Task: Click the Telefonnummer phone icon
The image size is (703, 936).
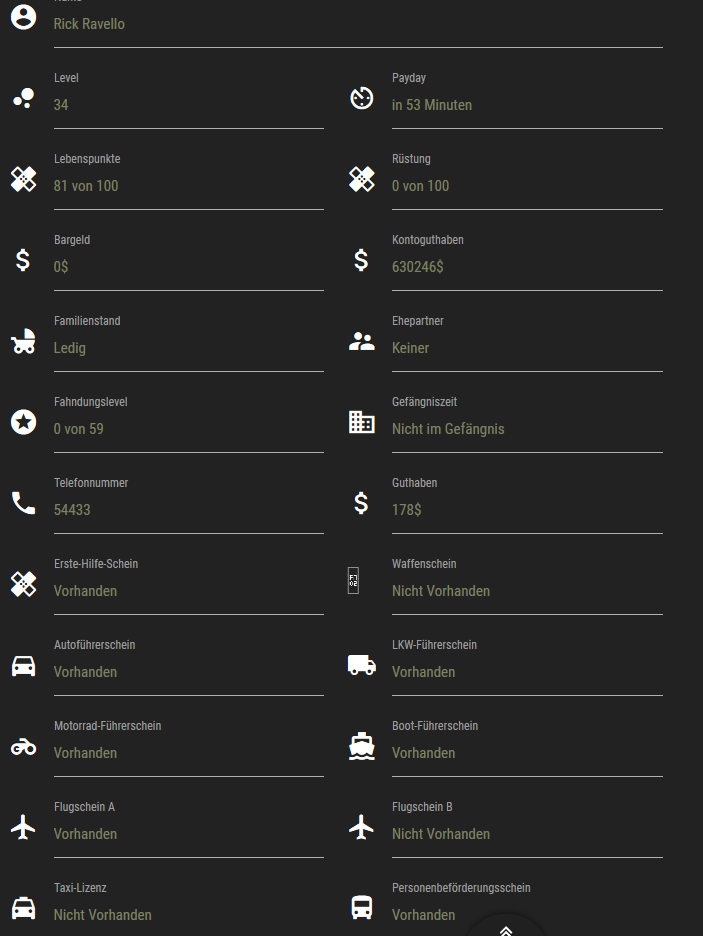Action: pyautogui.click(x=23, y=503)
